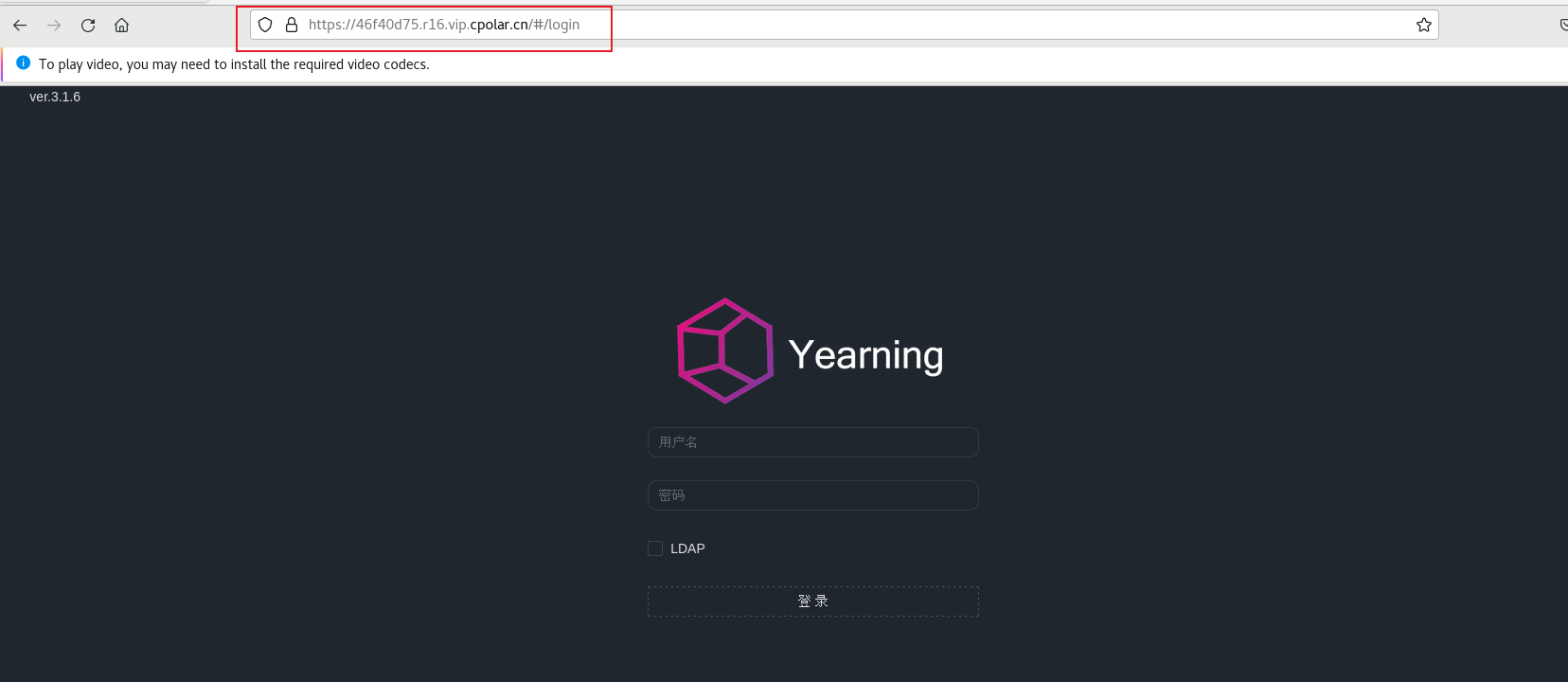View site security padlock information

(x=292, y=25)
